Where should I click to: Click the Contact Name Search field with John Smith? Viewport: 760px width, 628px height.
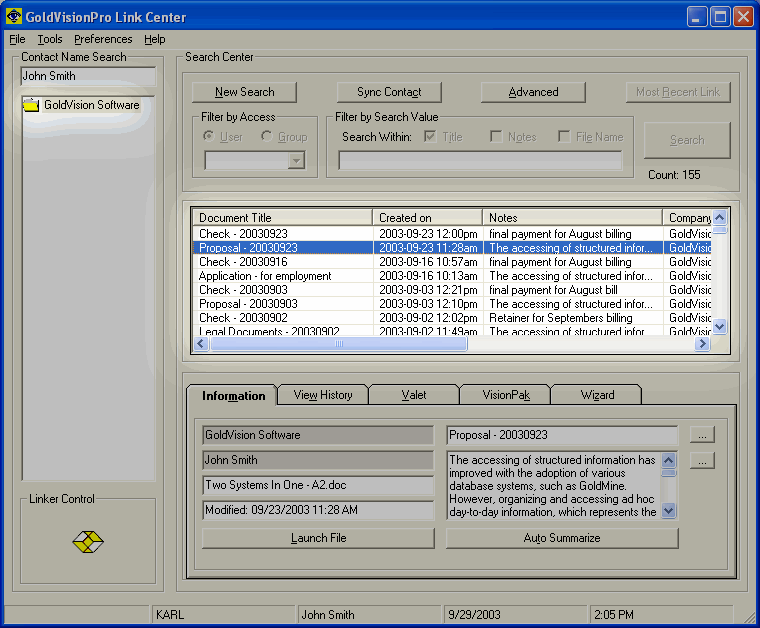(x=88, y=76)
